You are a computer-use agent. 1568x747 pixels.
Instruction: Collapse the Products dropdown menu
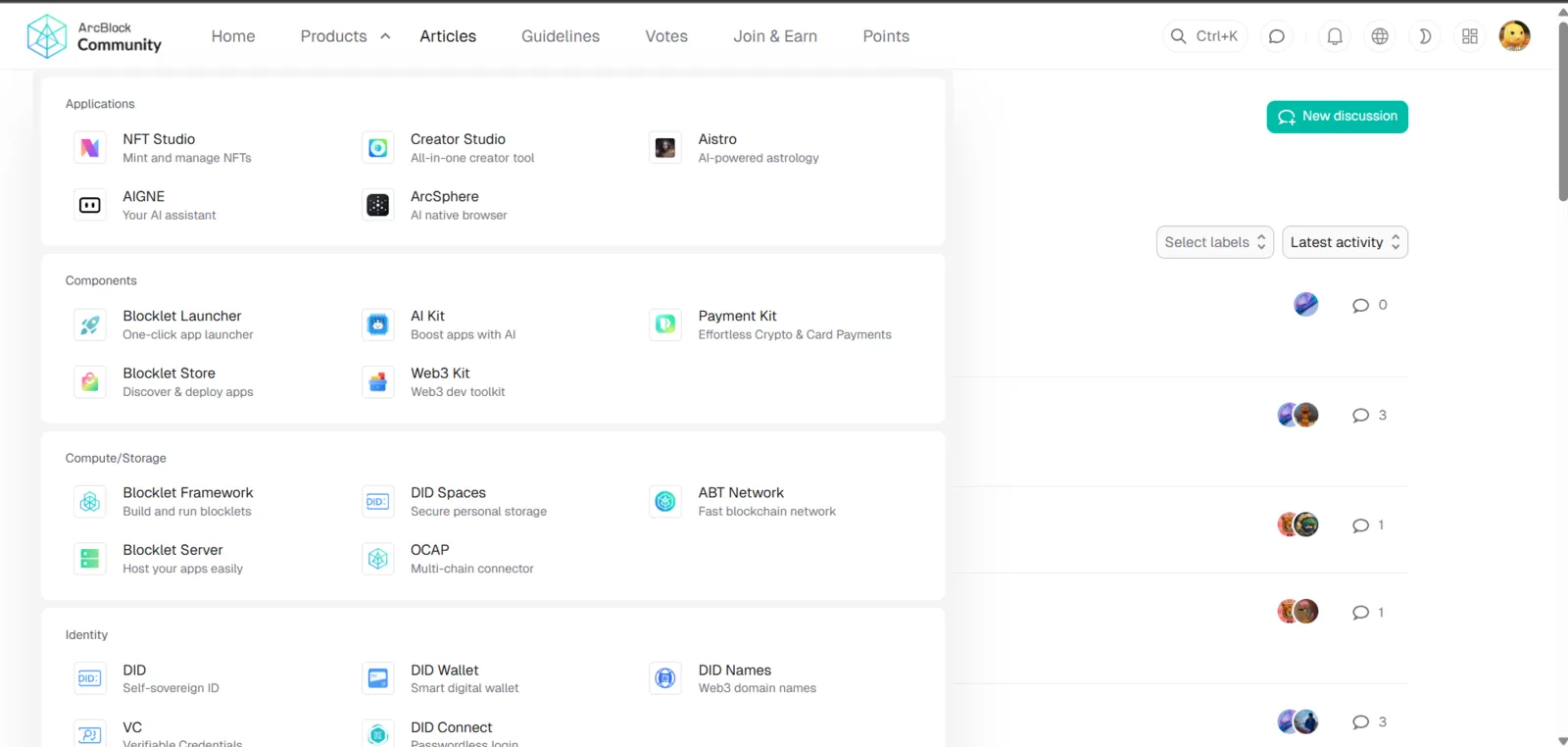pos(345,36)
